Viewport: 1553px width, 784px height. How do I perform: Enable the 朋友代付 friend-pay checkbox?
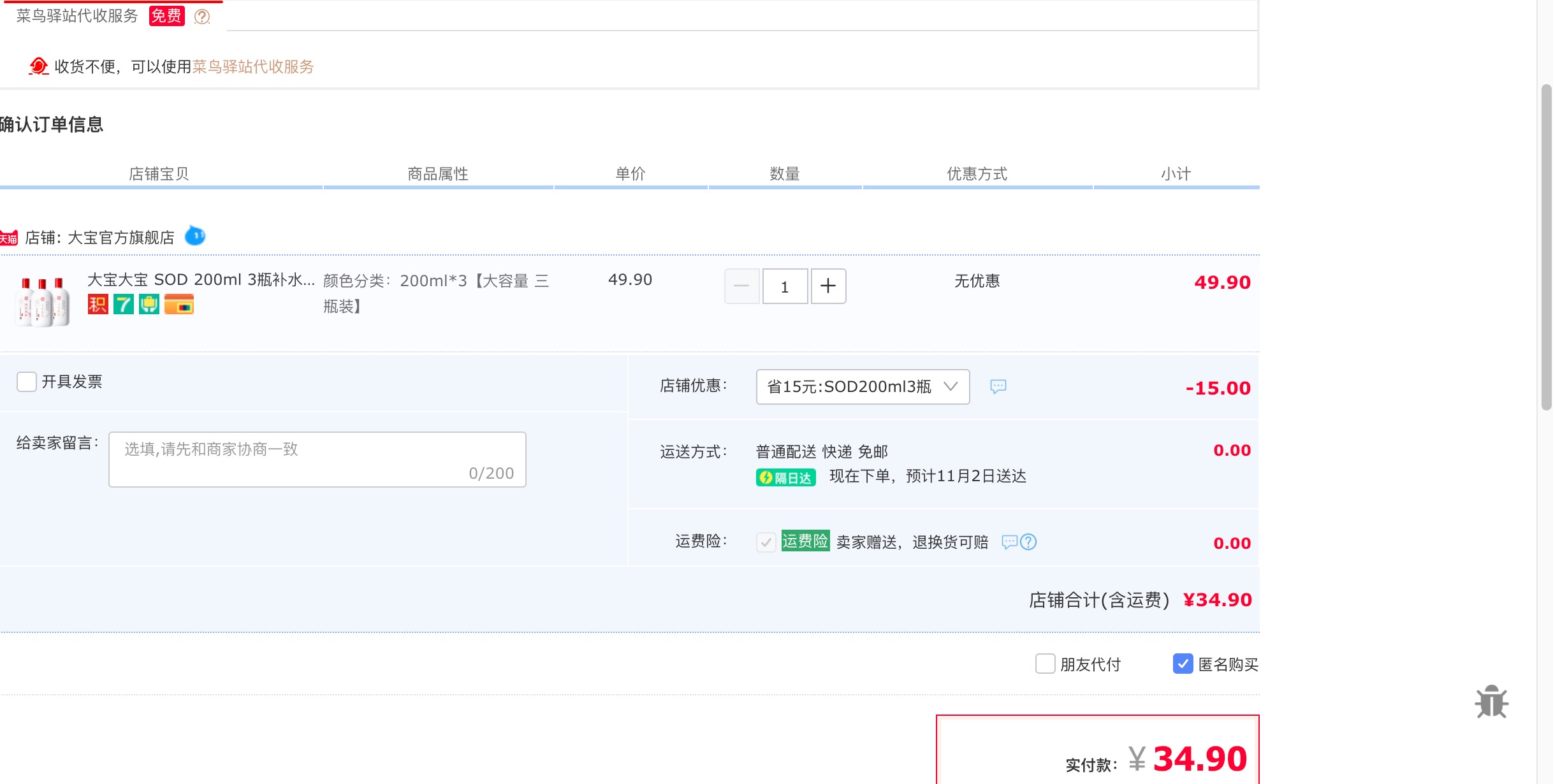1046,664
